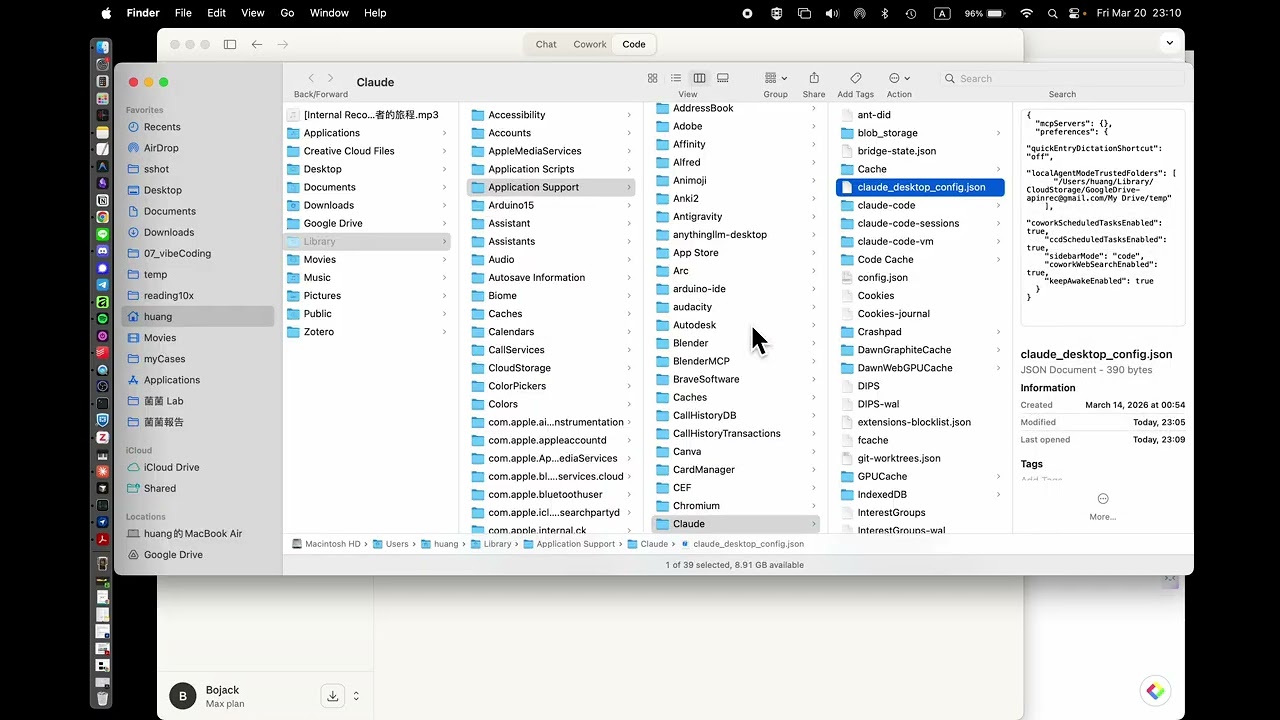The height and width of the screenshot is (720, 1280).
Task: Select the BlenderMCP folder
Action: coord(701,361)
